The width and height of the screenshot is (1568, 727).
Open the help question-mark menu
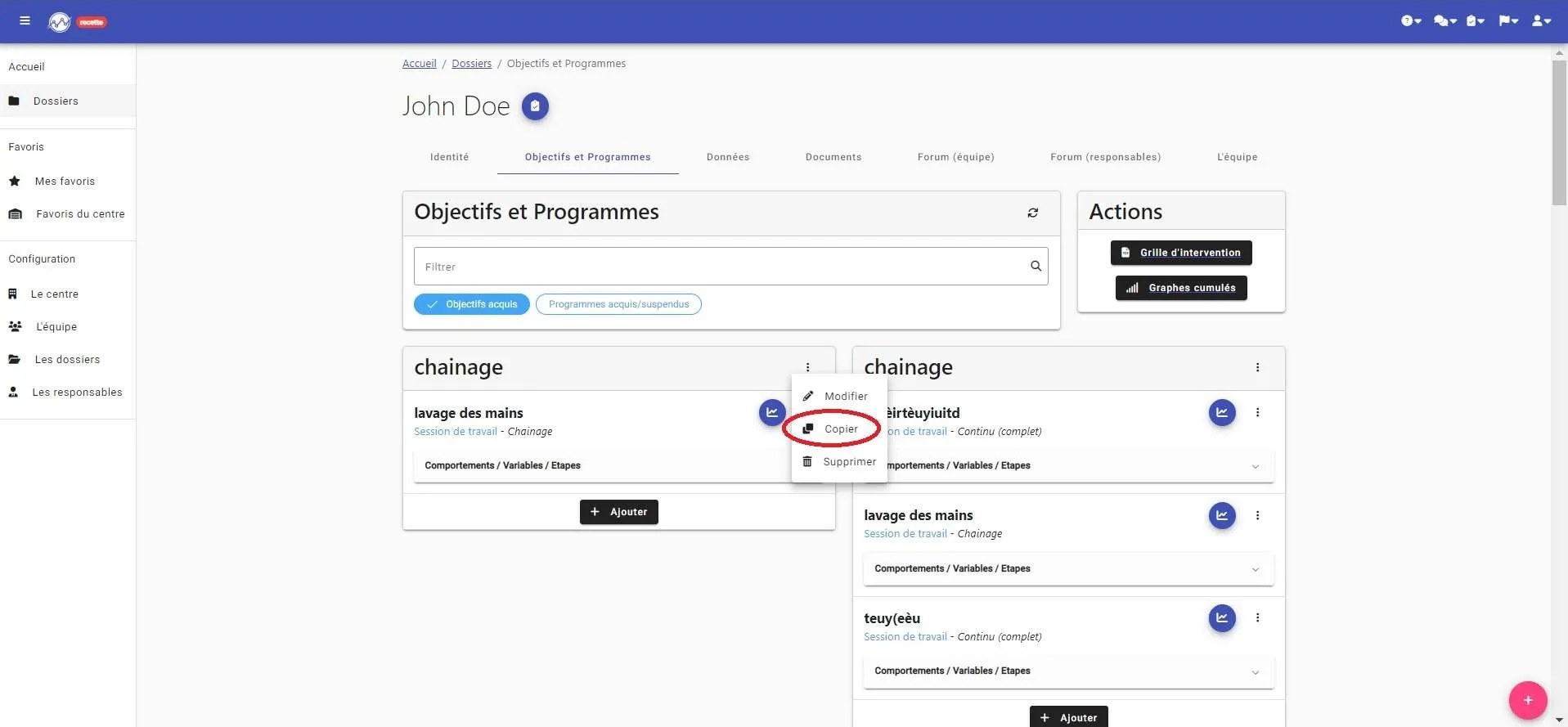click(1411, 21)
